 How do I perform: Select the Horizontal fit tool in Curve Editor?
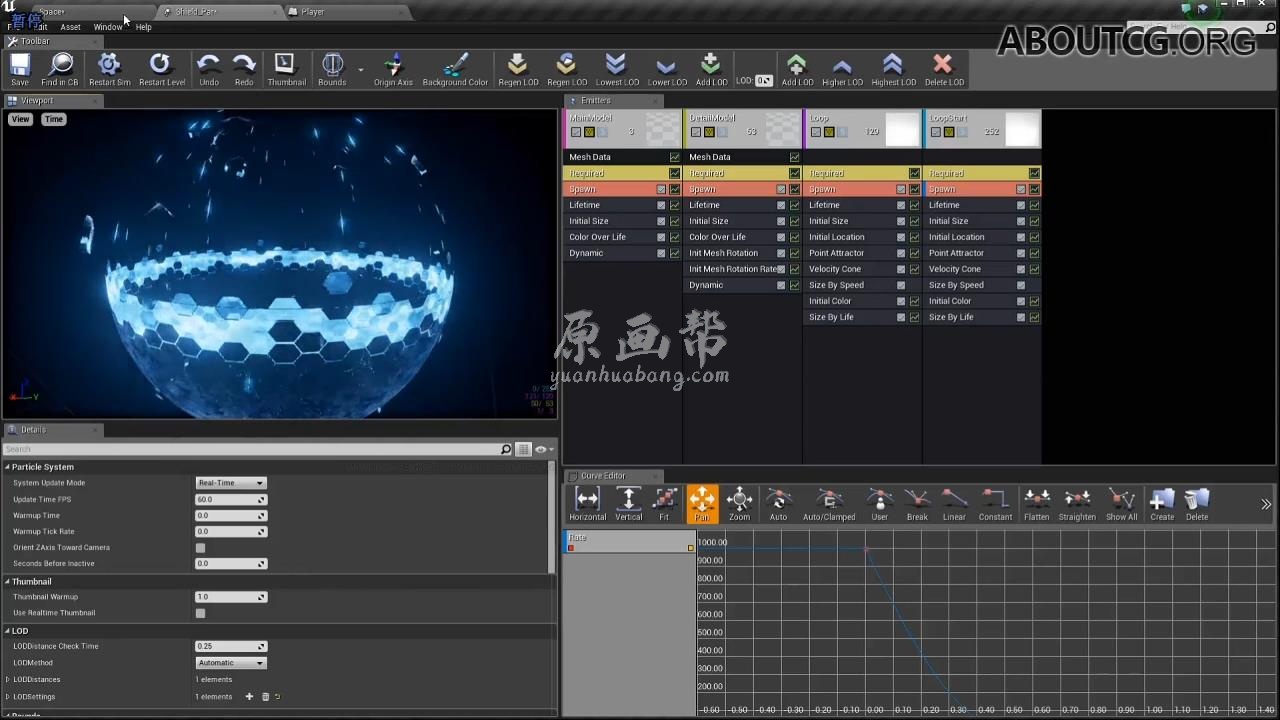point(587,504)
